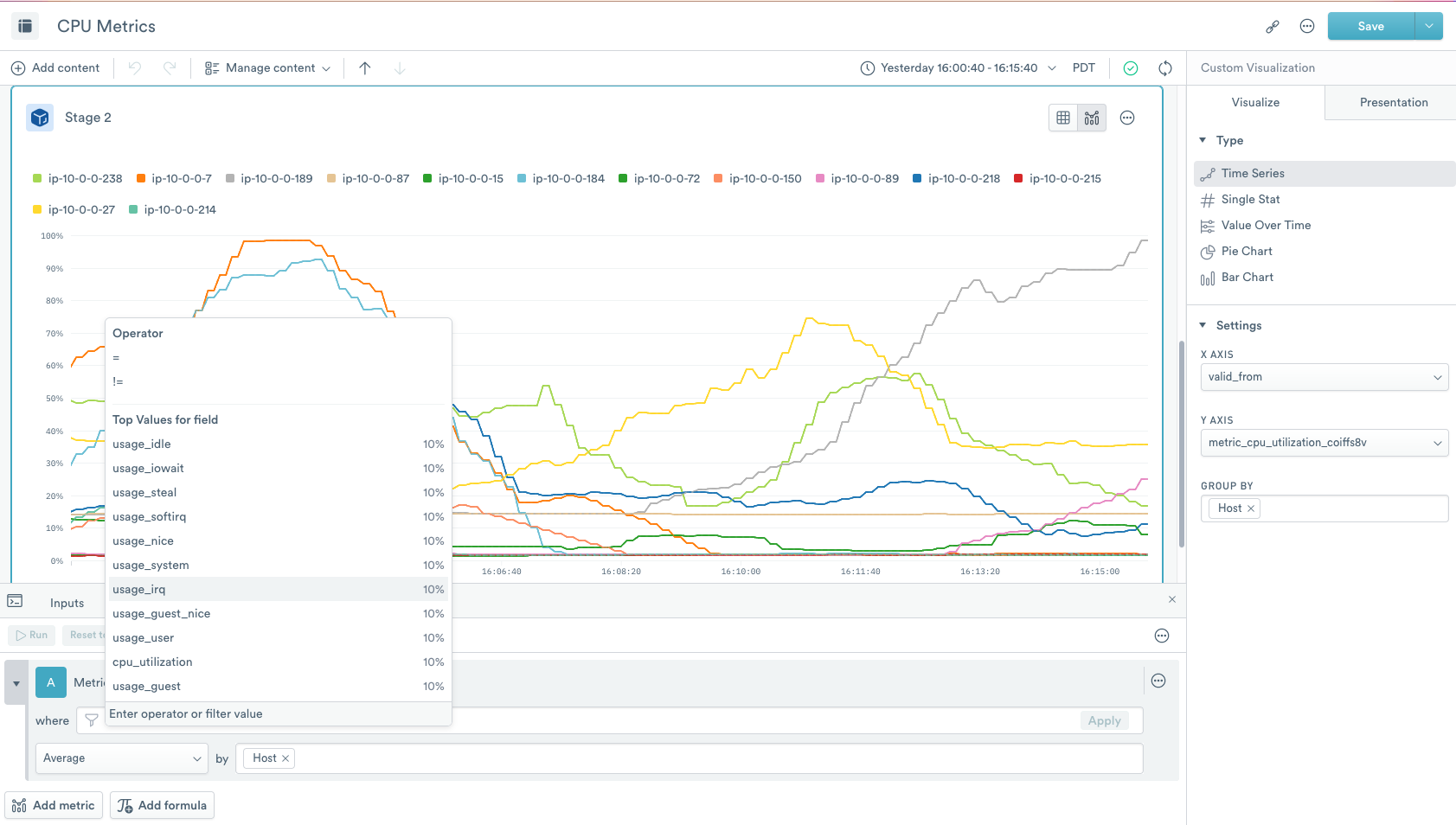Remove Host tag from Group By
Screen dimensions: 1456x825
[1250, 508]
